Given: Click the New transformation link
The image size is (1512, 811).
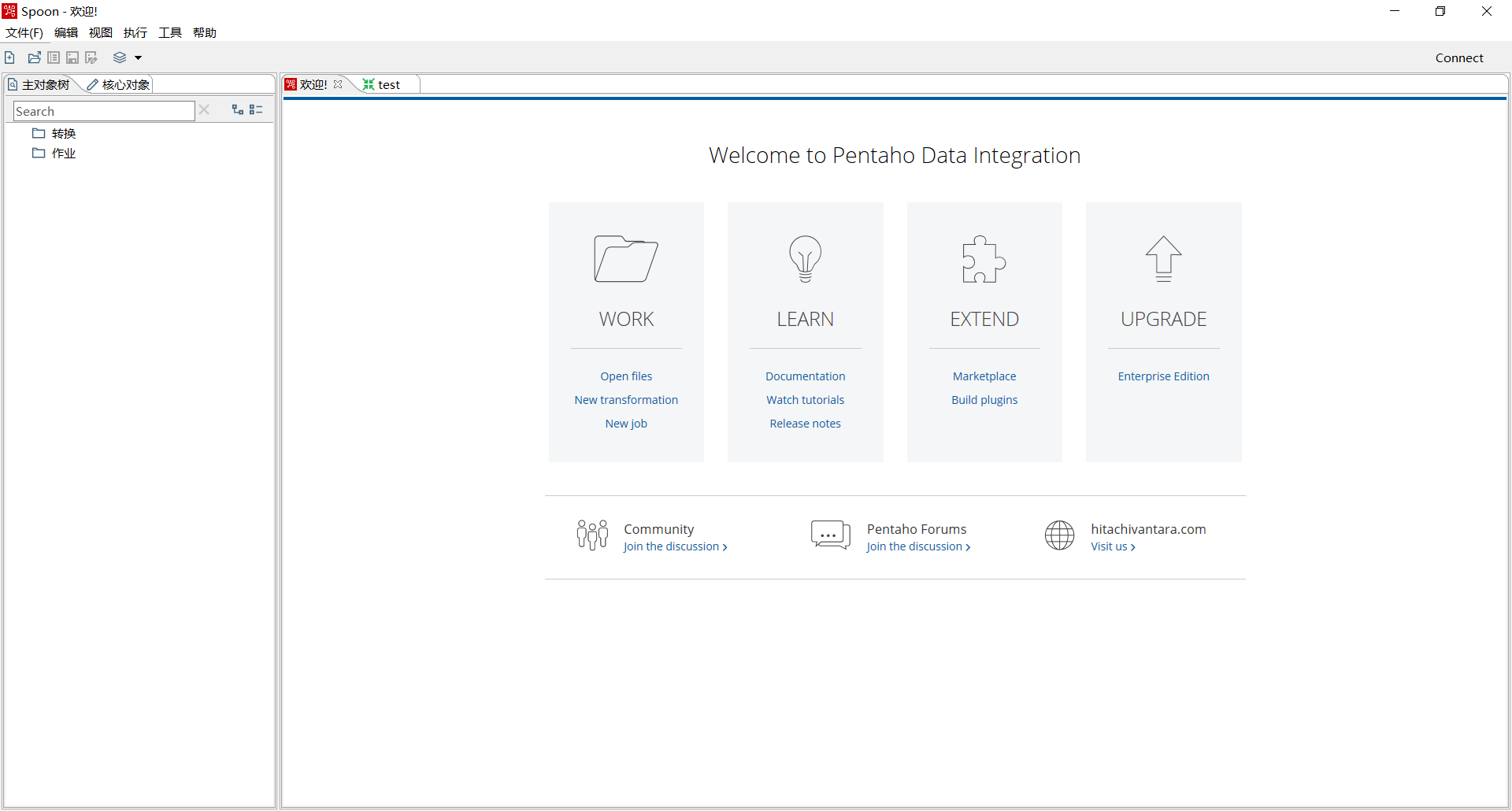Looking at the screenshot, I should click(x=626, y=400).
